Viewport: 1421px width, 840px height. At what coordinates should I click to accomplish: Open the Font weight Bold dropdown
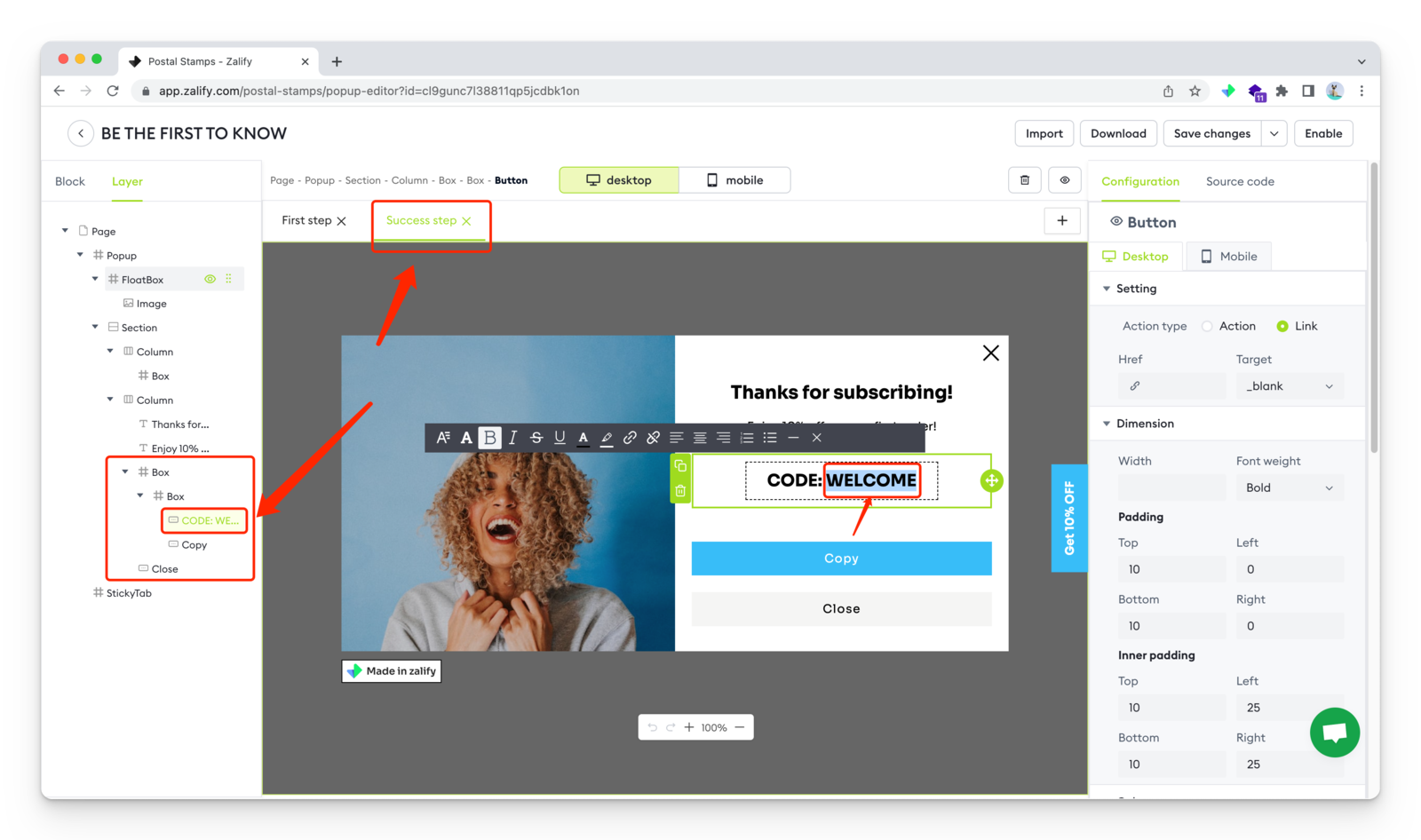1289,487
